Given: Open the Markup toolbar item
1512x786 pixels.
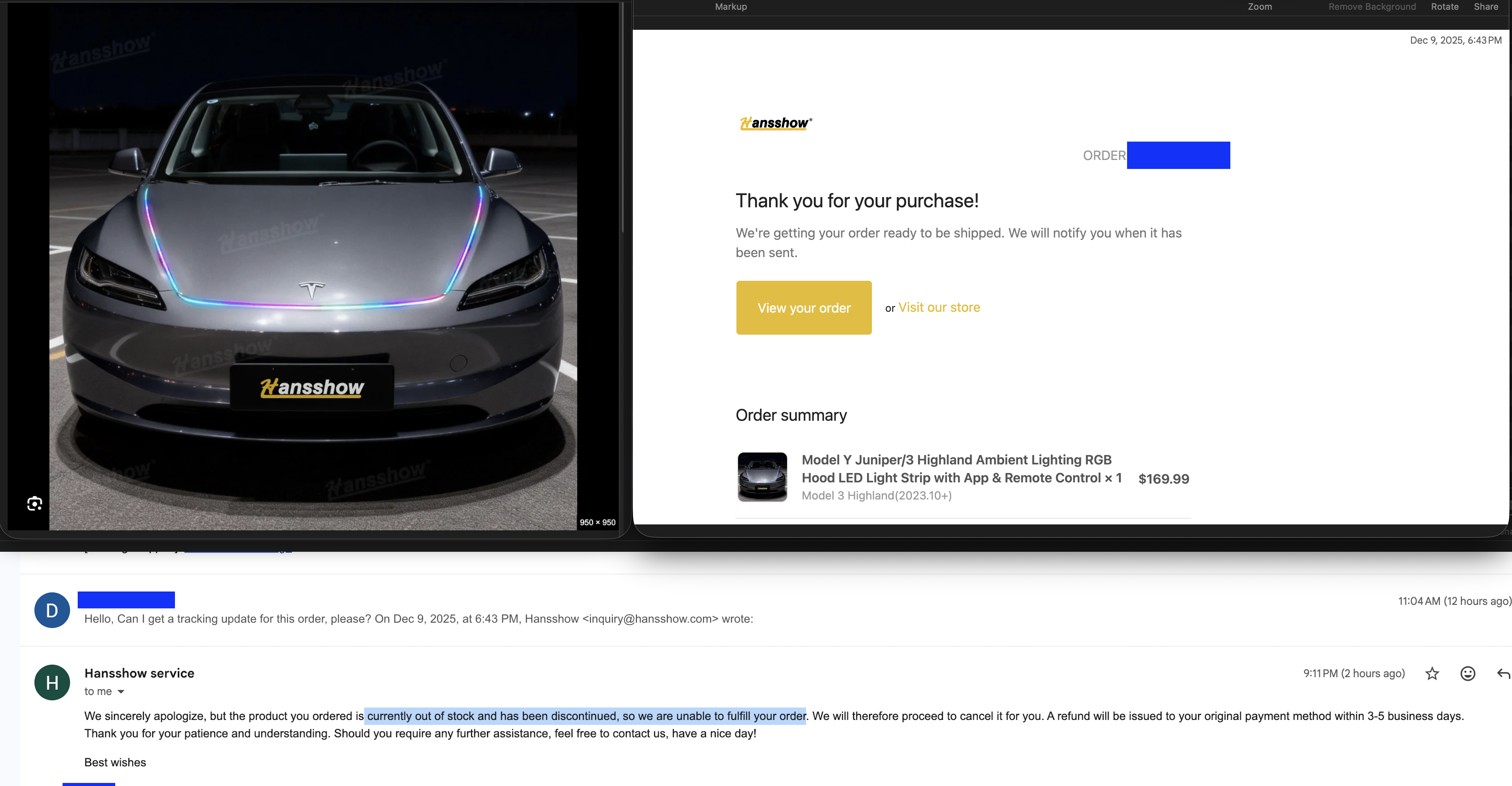Looking at the screenshot, I should tap(731, 7).
